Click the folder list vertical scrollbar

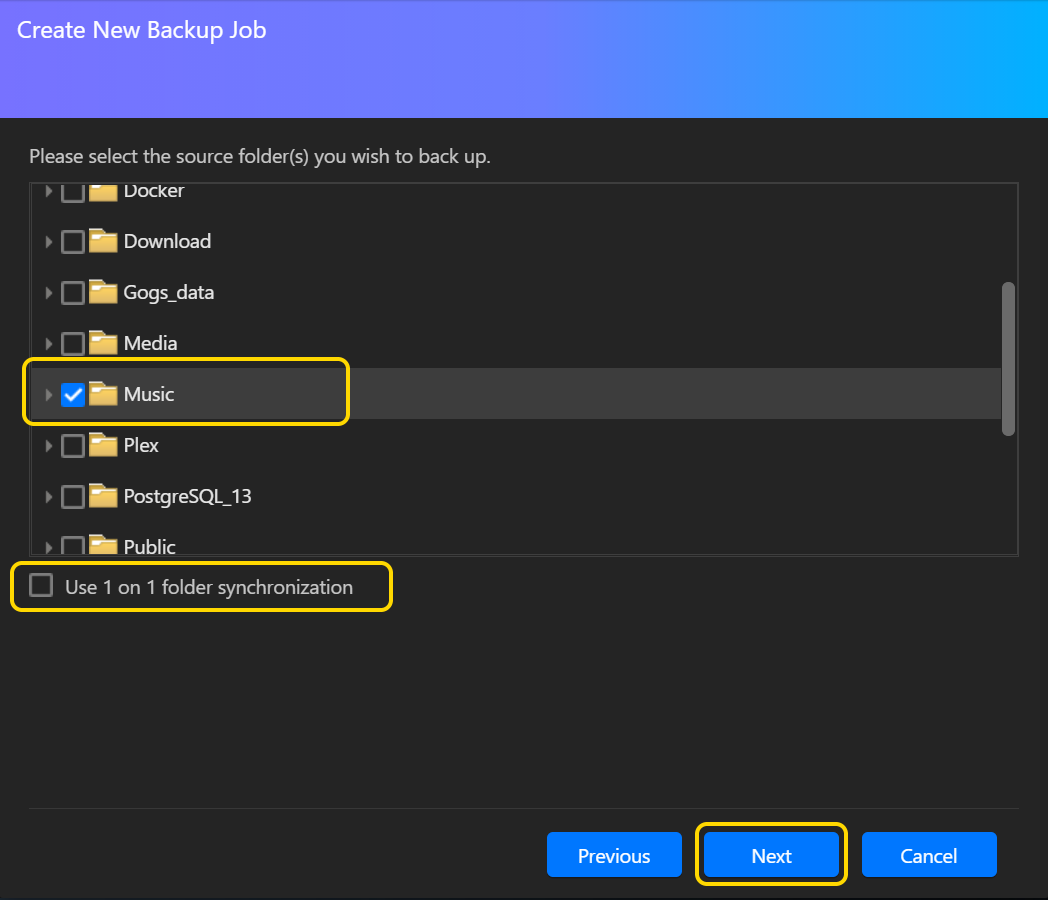pyautogui.click(x=1008, y=358)
